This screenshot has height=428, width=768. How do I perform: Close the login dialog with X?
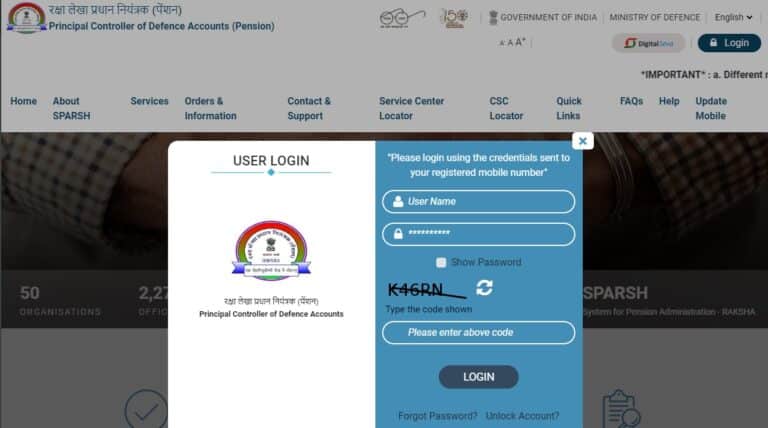pos(583,141)
